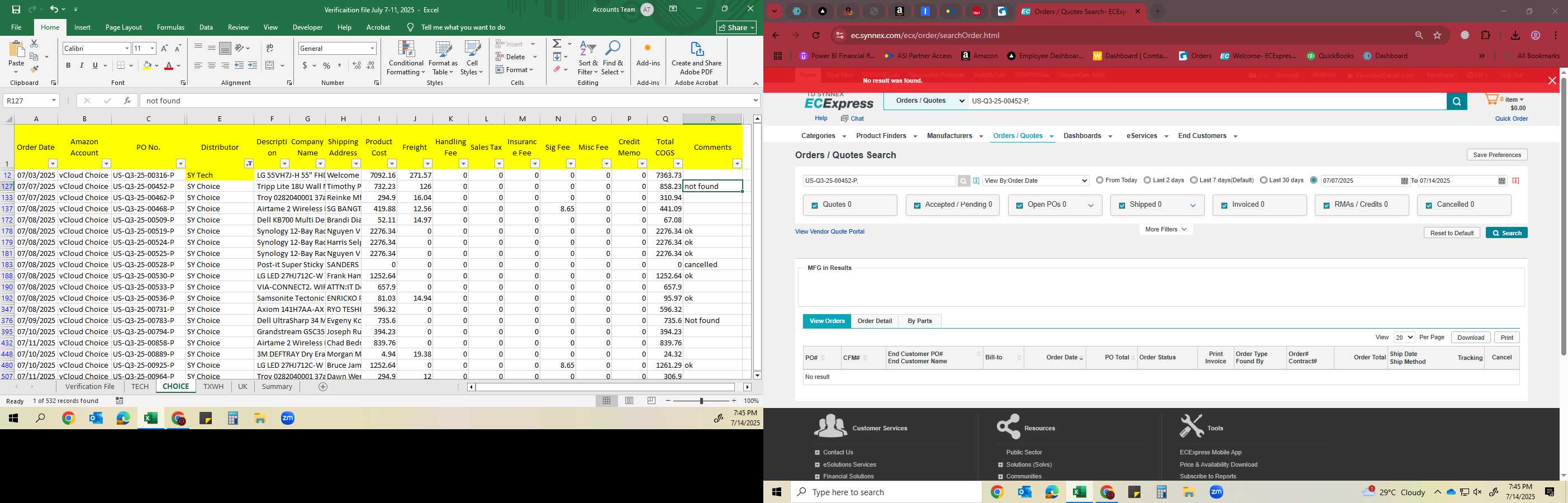
Task: Switch to the Summary worksheet tab
Action: pos(277,387)
